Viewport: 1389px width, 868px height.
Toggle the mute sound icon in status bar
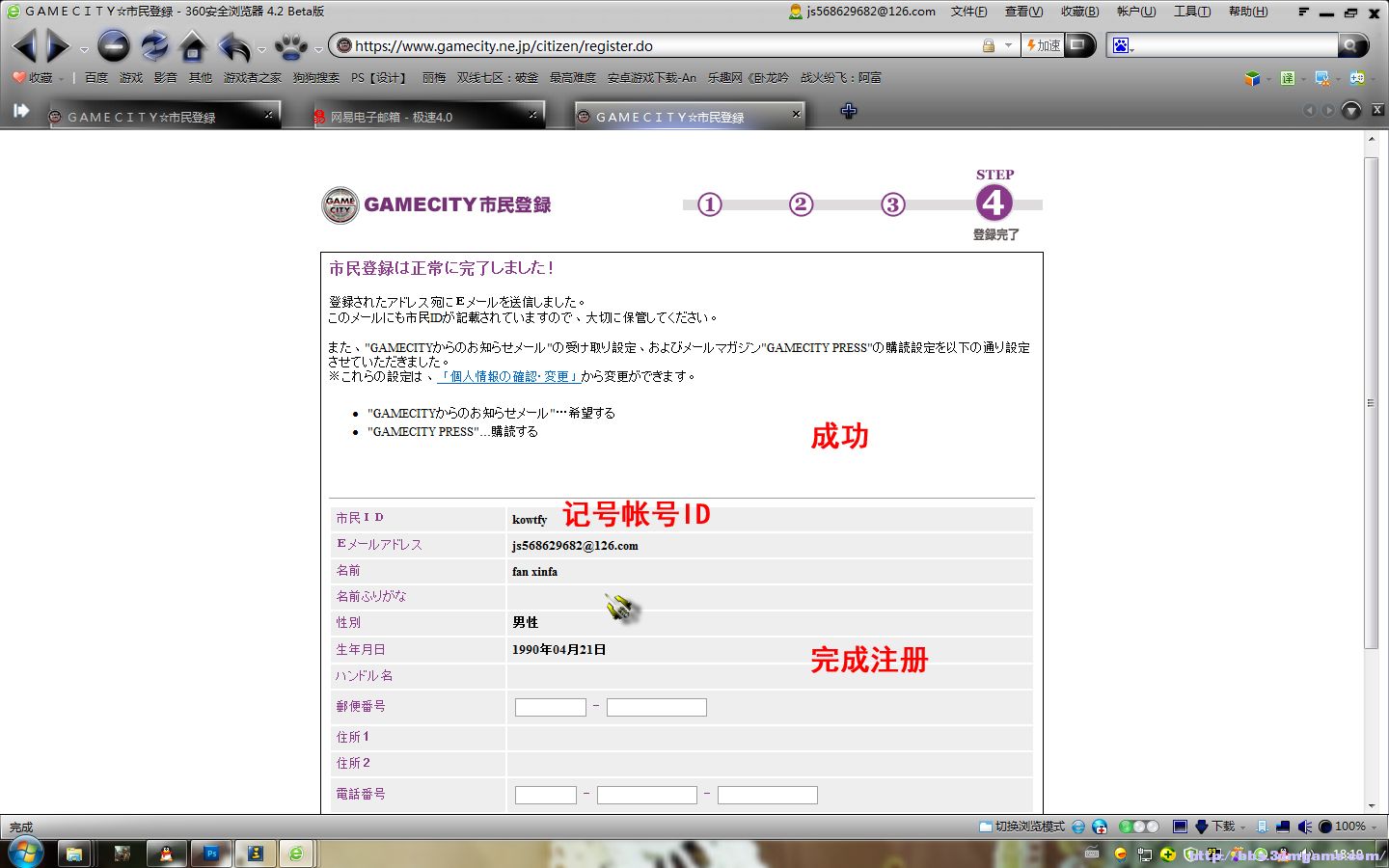point(1305,827)
